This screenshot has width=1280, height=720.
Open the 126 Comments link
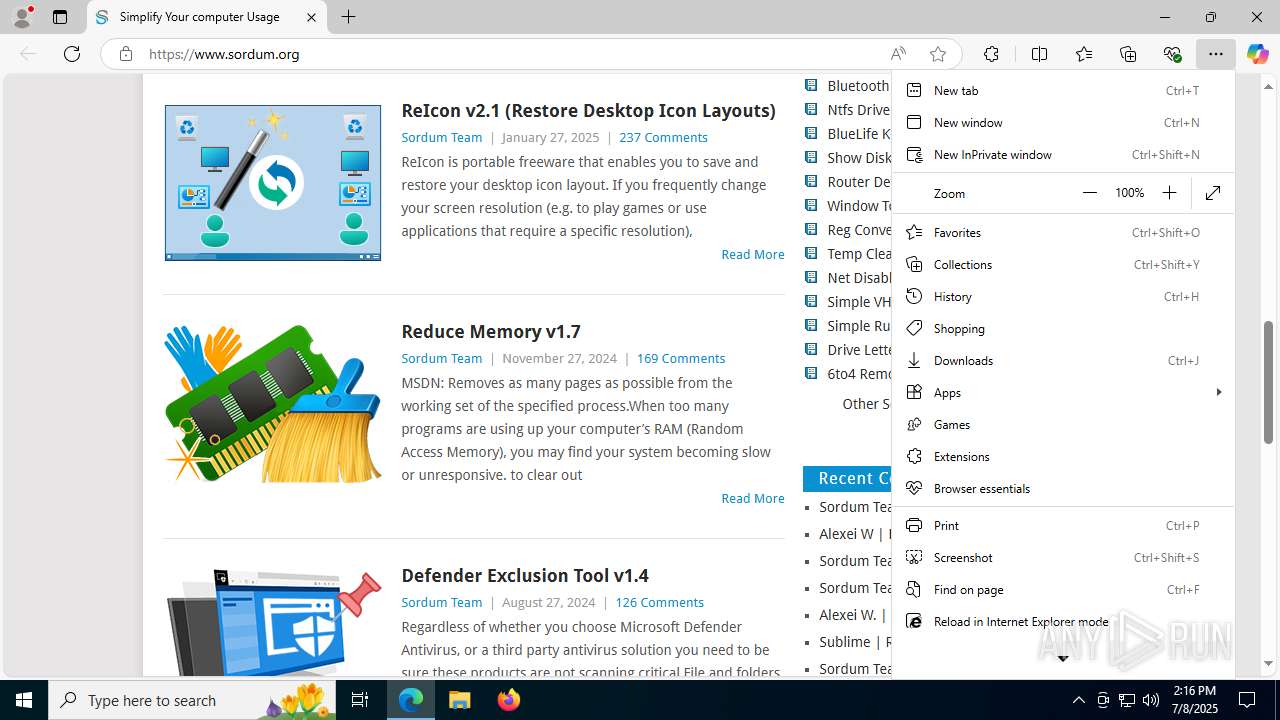pos(659,602)
